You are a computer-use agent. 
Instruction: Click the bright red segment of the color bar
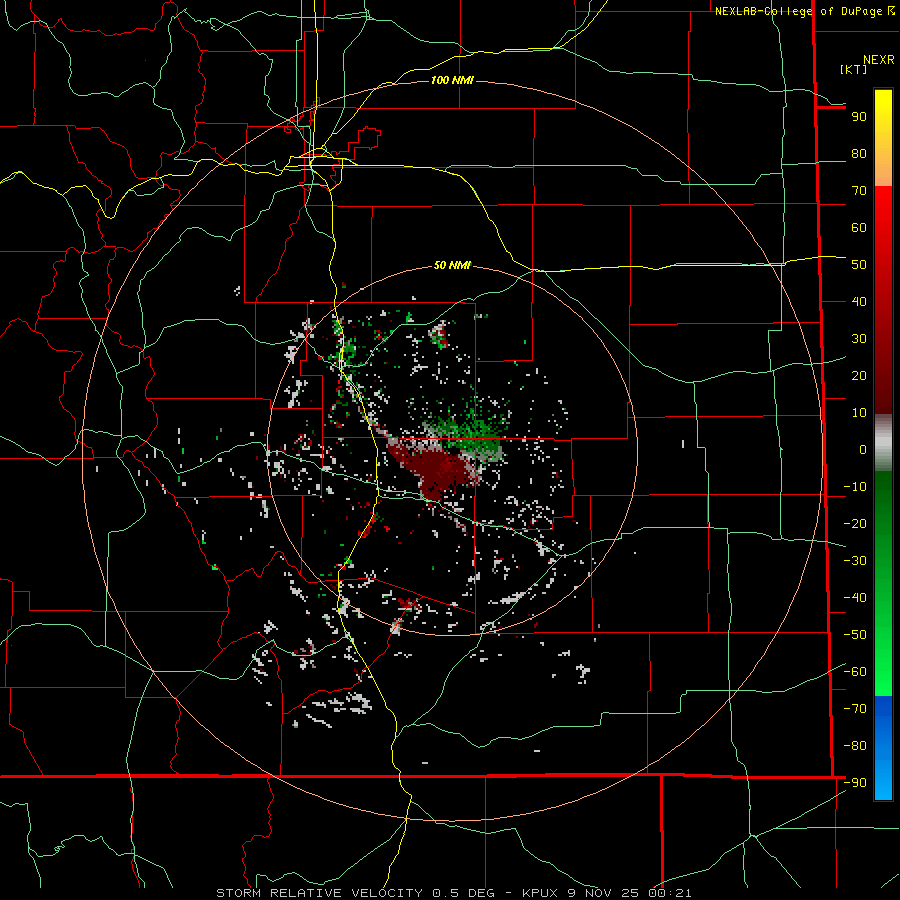883,212
